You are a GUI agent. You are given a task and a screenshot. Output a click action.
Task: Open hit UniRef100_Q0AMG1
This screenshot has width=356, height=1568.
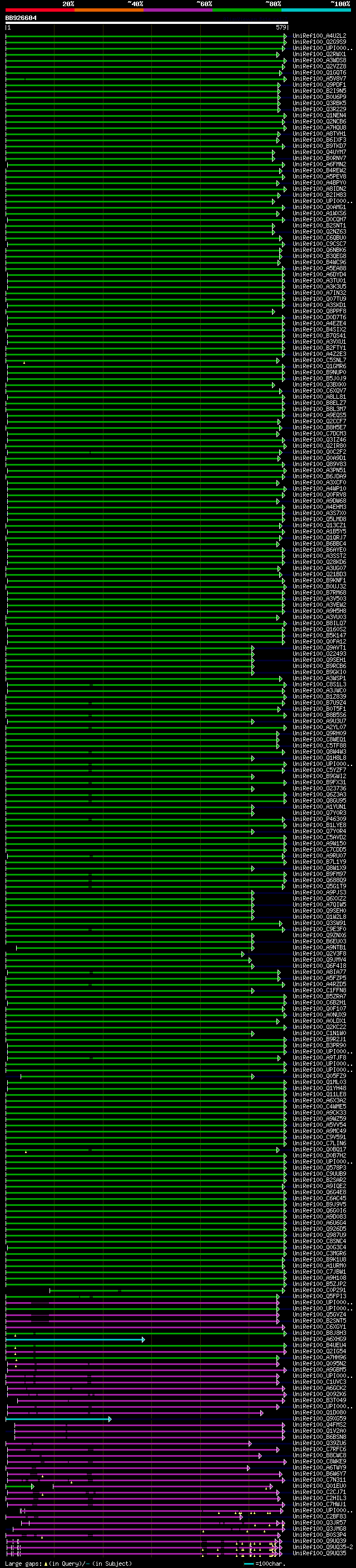[319, 207]
